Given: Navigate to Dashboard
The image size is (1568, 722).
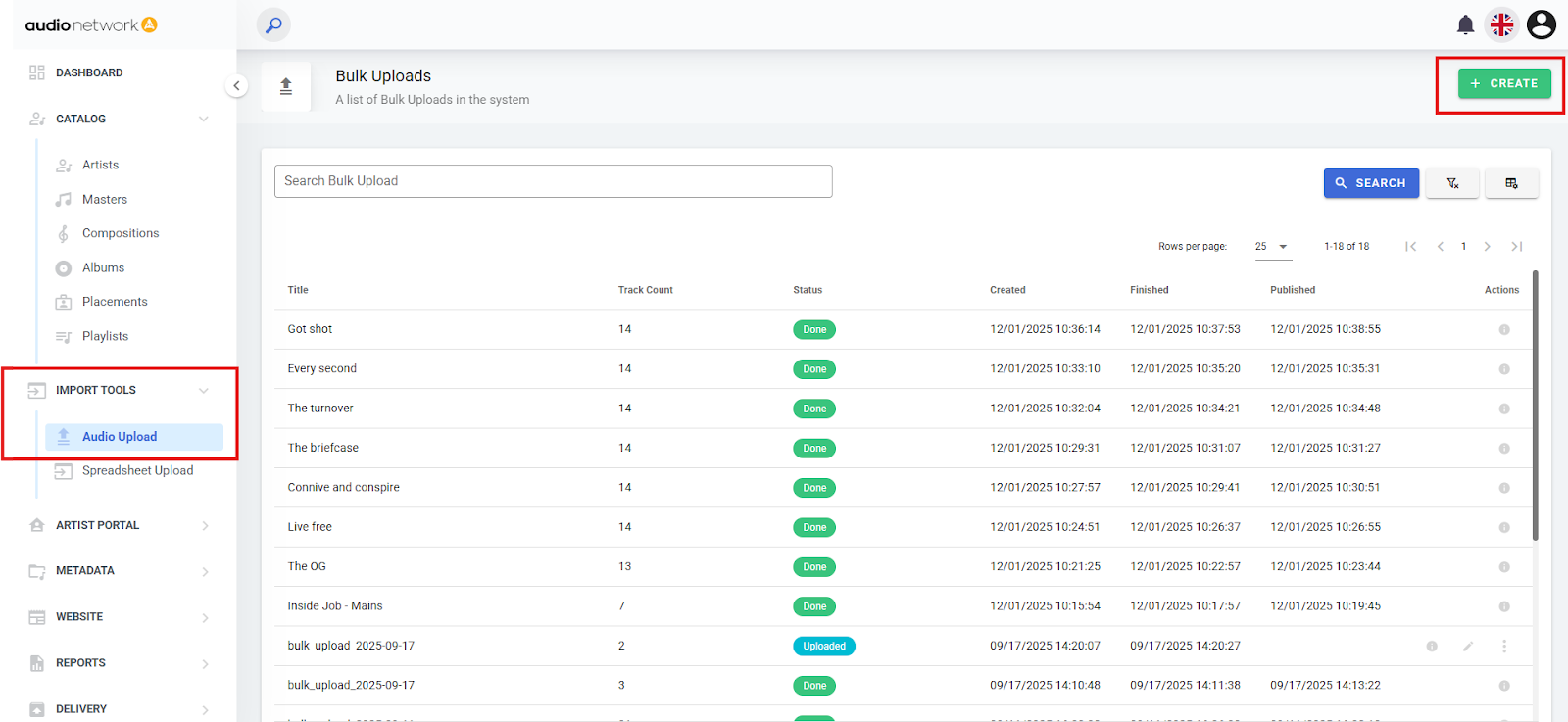Looking at the screenshot, I should (89, 72).
